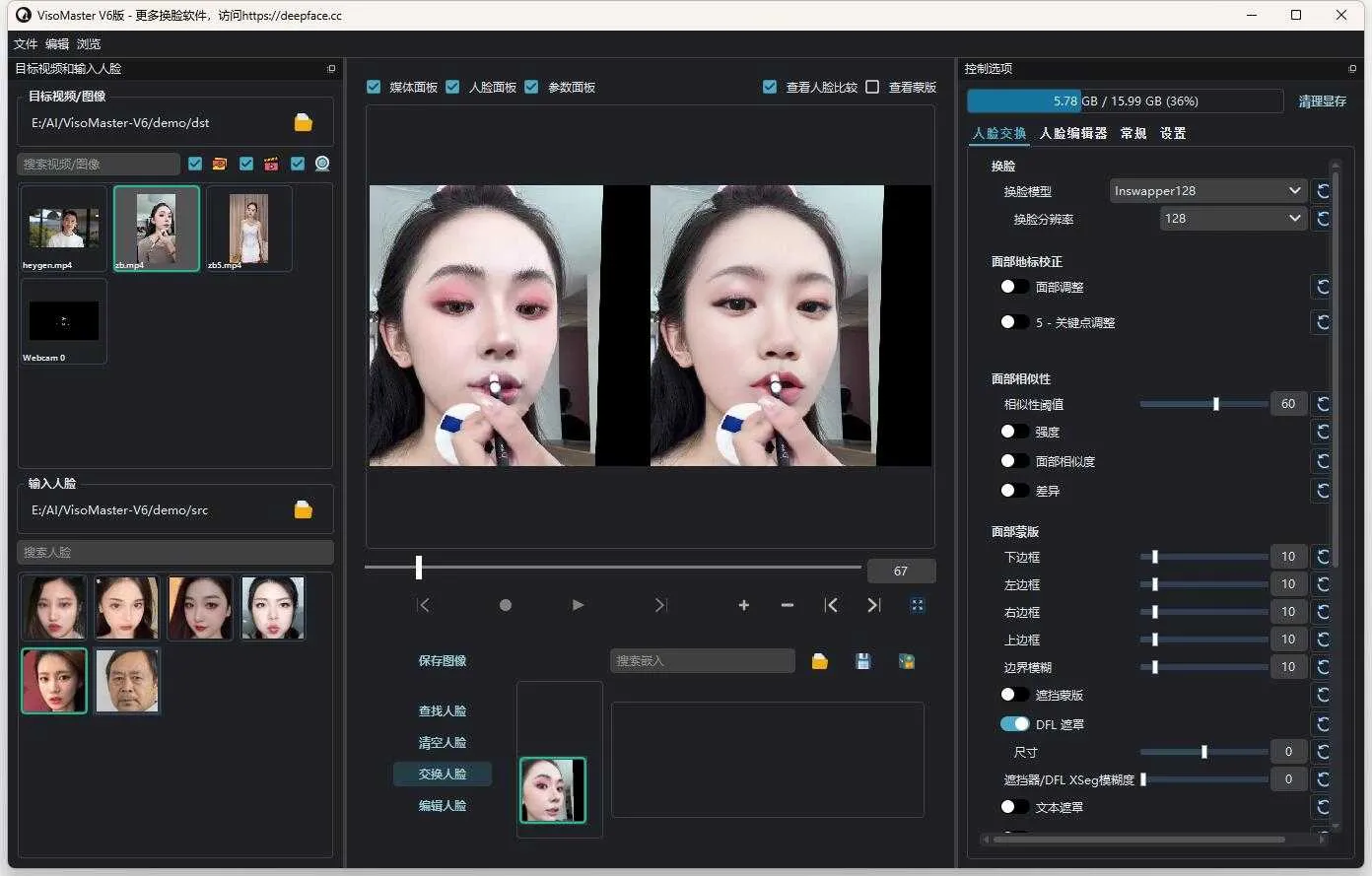The height and width of the screenshot is (876, 1372).
Task: Reset the 边界模糊 value
Action: [x=1323, y=667]
